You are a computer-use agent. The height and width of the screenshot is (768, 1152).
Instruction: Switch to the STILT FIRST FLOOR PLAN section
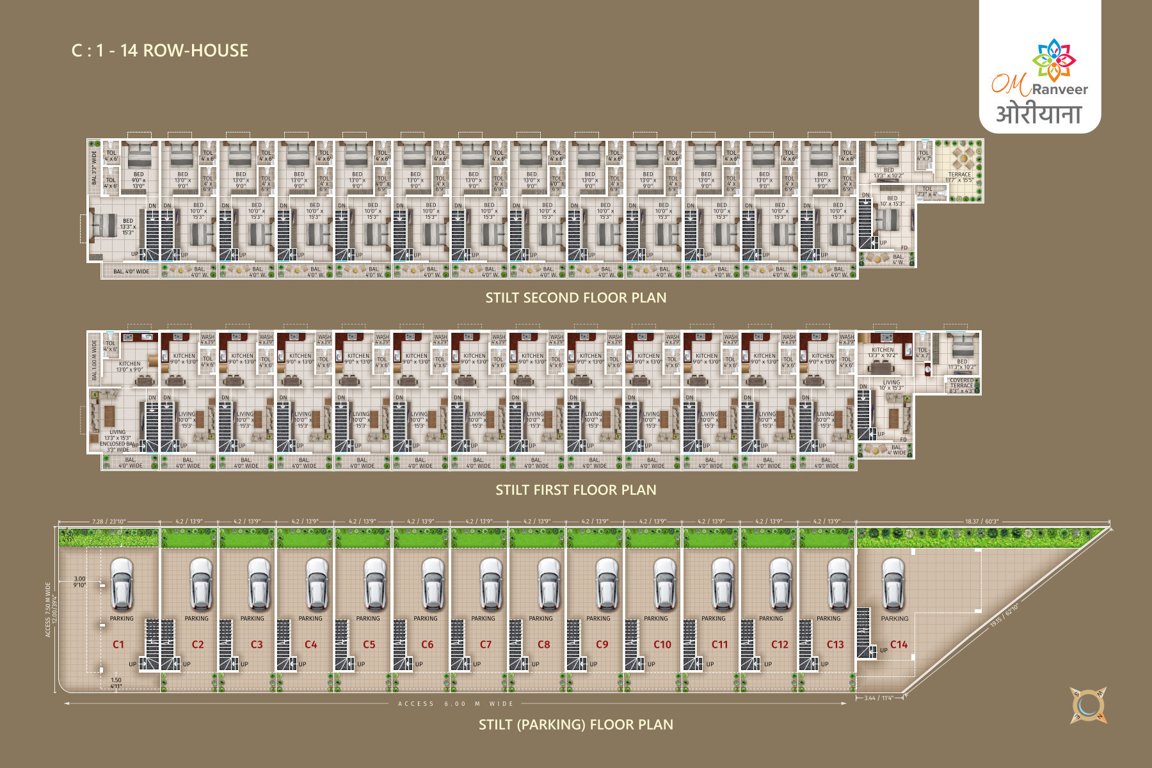pos(576,490)
